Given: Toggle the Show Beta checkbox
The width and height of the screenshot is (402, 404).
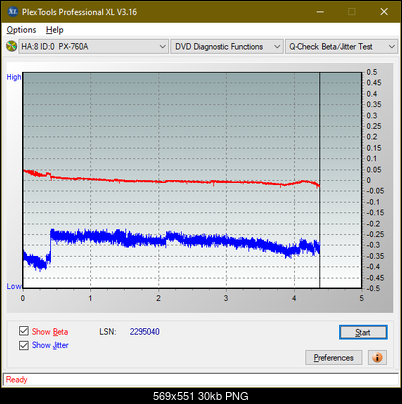Looking at the screenshot, I should click(24, 331).
